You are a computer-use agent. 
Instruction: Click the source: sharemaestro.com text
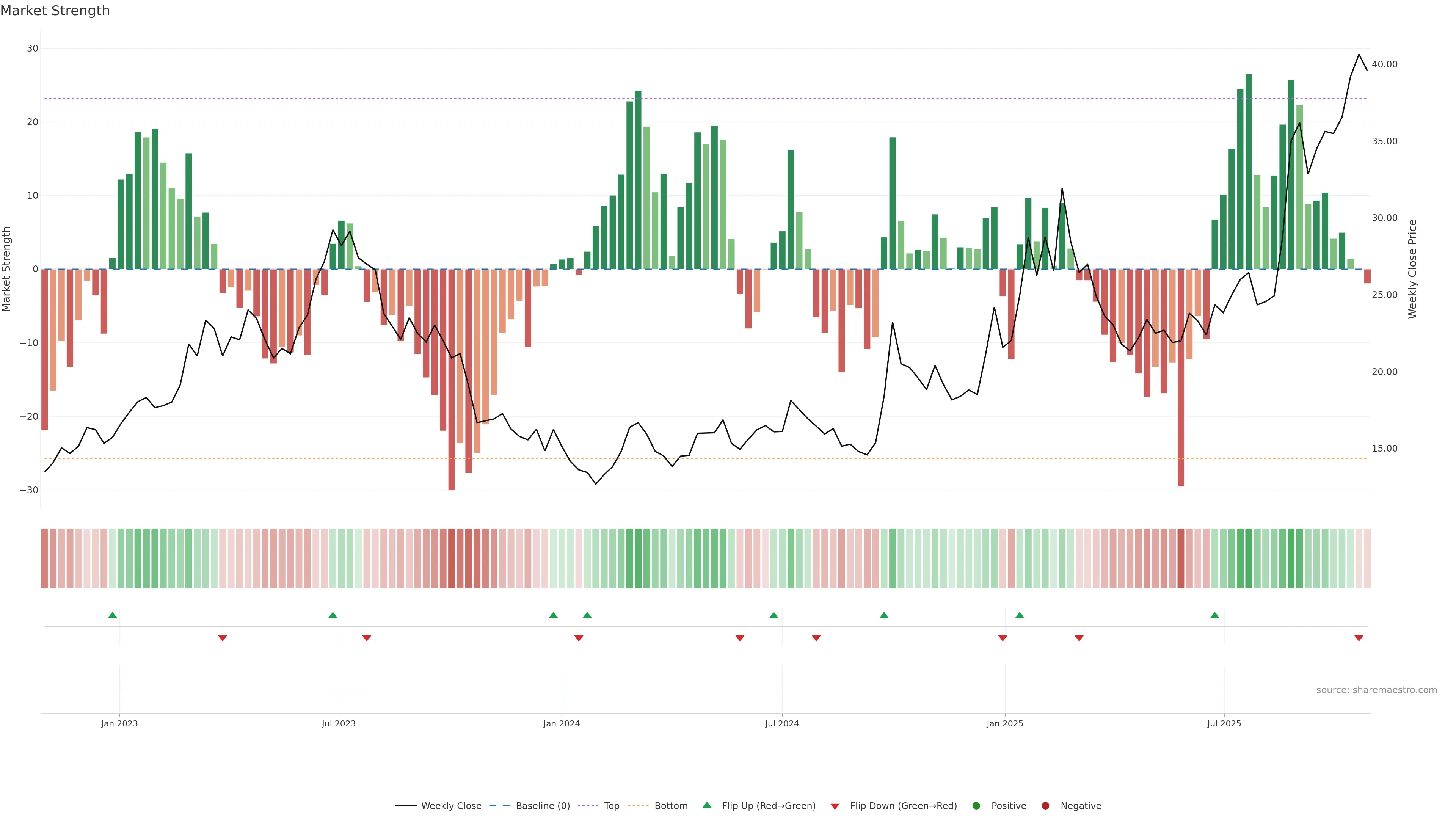pos(1376,690)
